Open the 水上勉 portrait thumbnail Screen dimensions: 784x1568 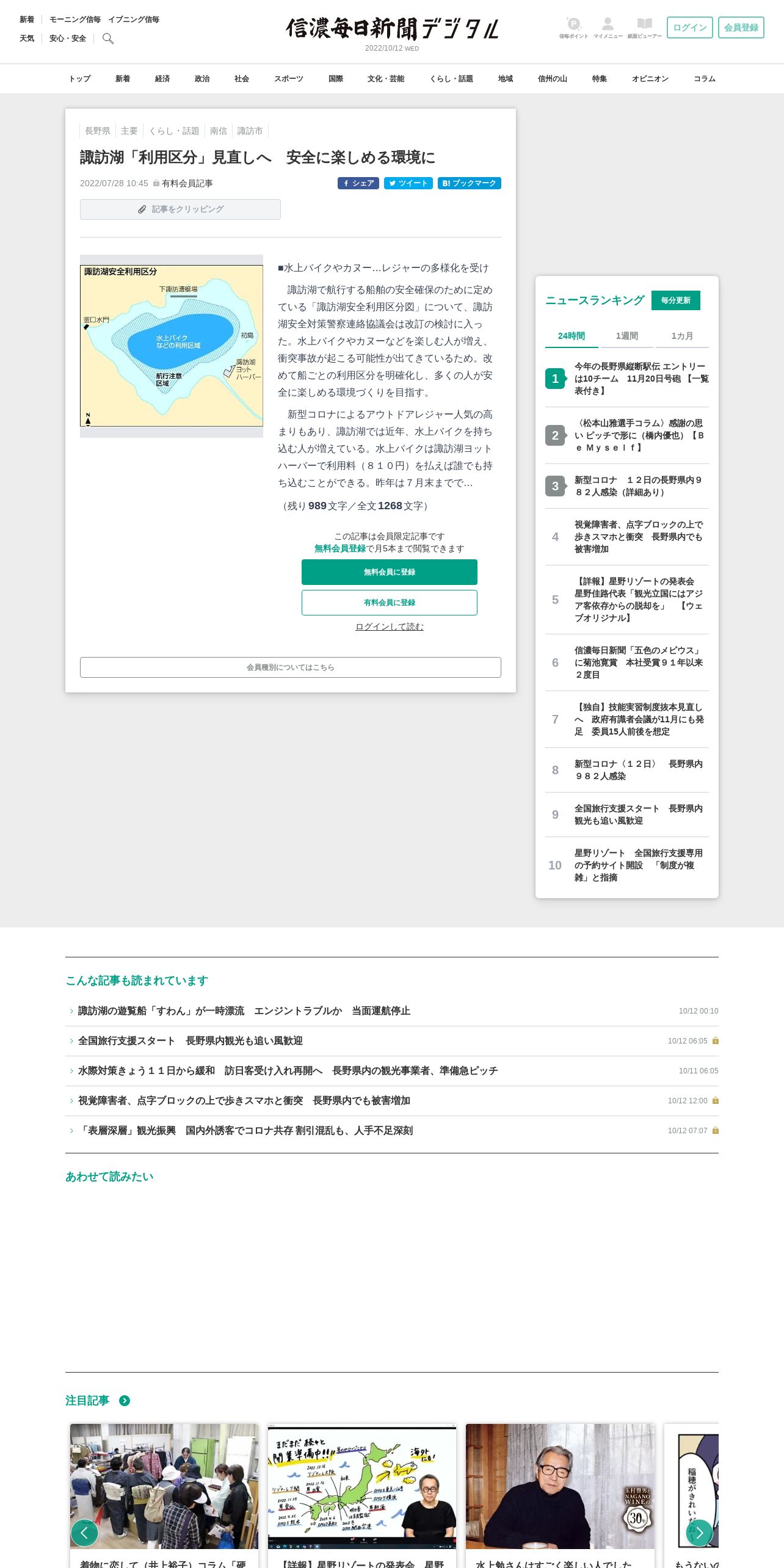pos(560,1486)
